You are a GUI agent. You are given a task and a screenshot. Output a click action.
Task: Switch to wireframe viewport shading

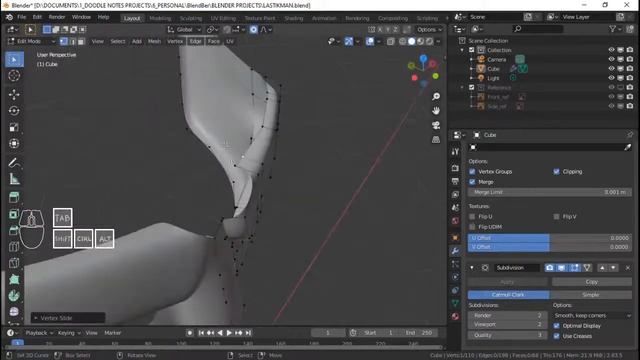tap(402, 41)
